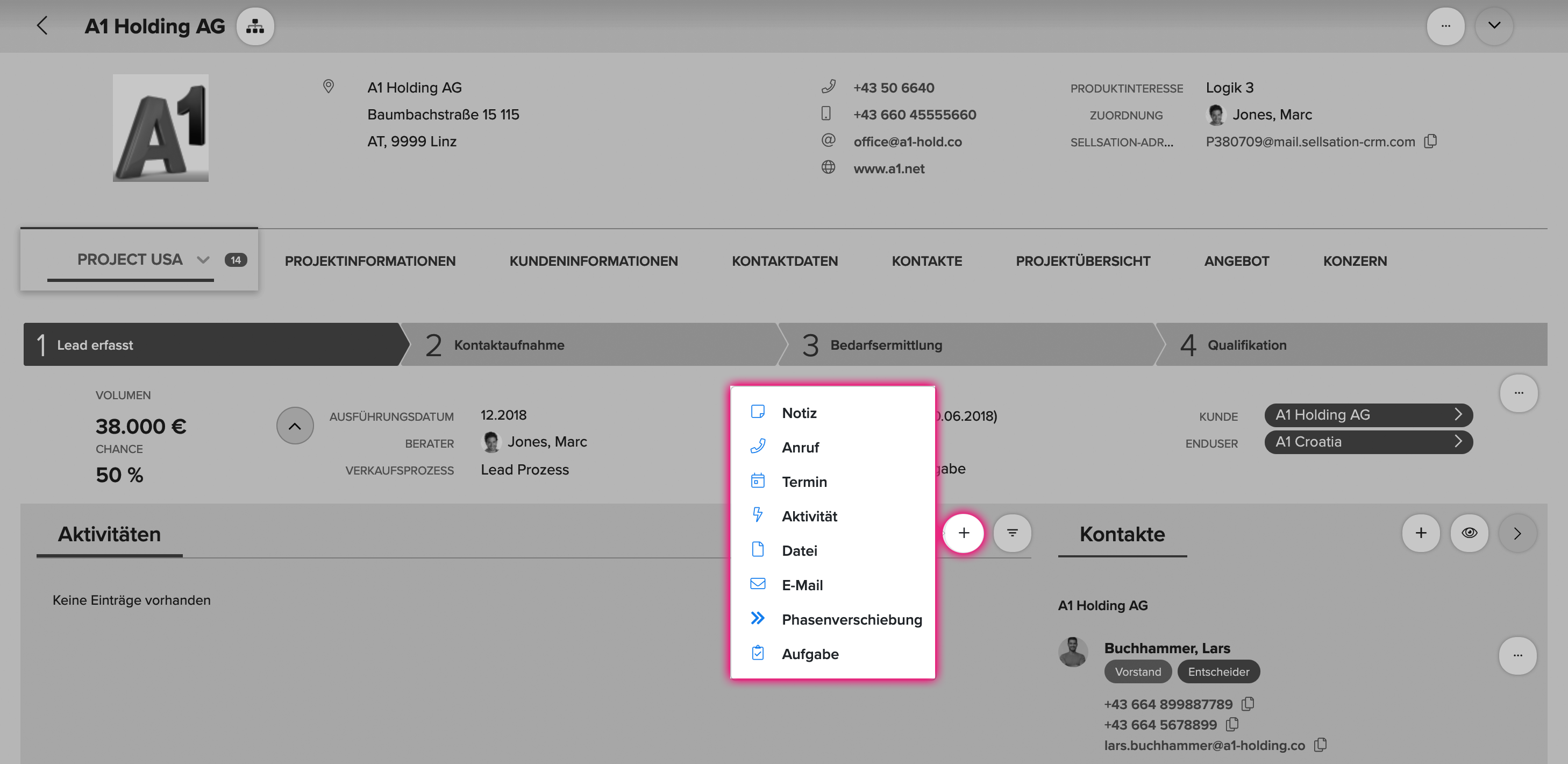Switch to the Kontaktdaten tab
The width and height of the screenshot is (1568, 764).
pyautogui.click(x=785, y=261)
